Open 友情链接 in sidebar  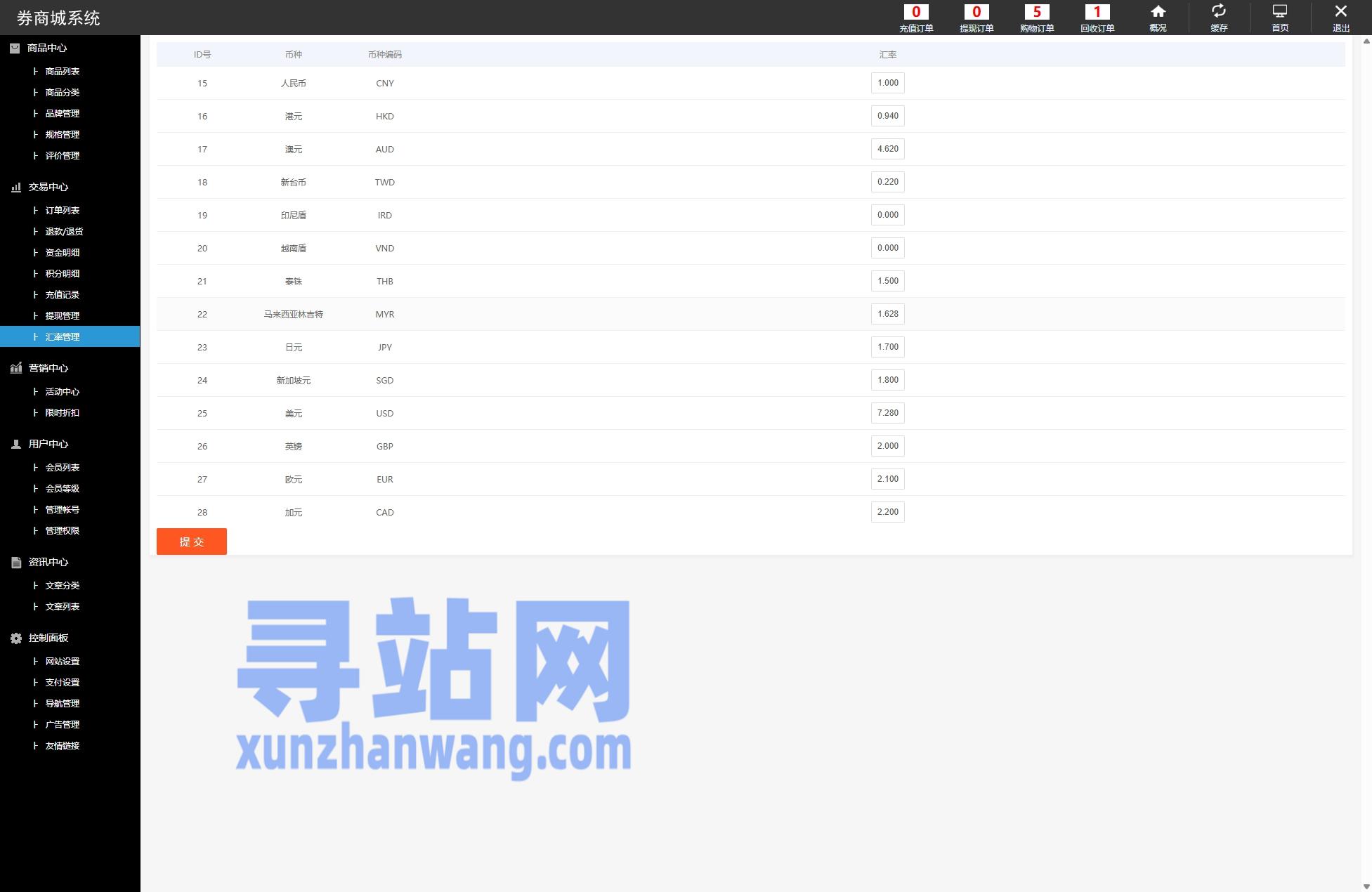(63, 746)
